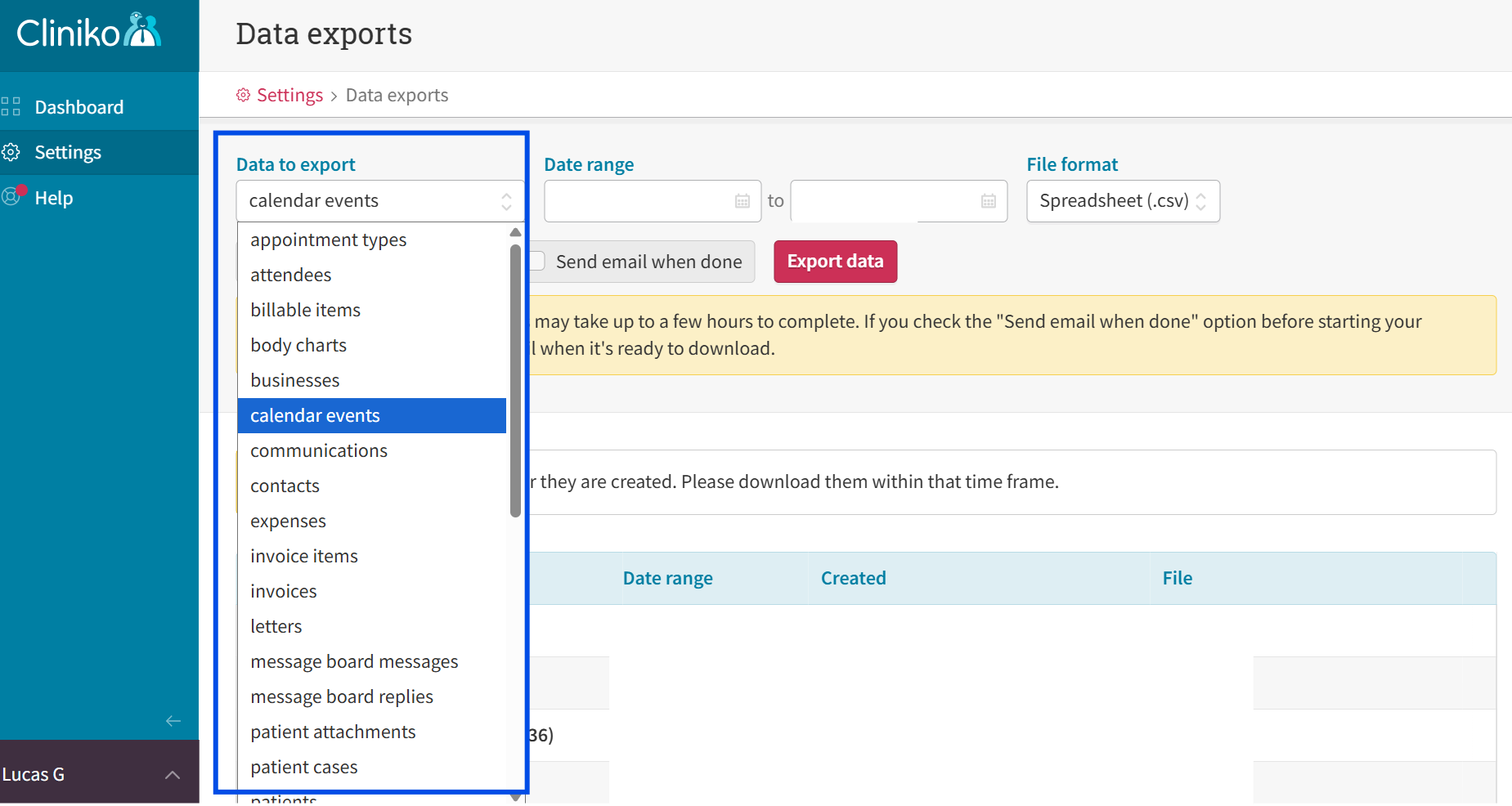Viewport: 1512px width, 806px height.
Task: Focus the start date input field
Action: coord(653,201)
